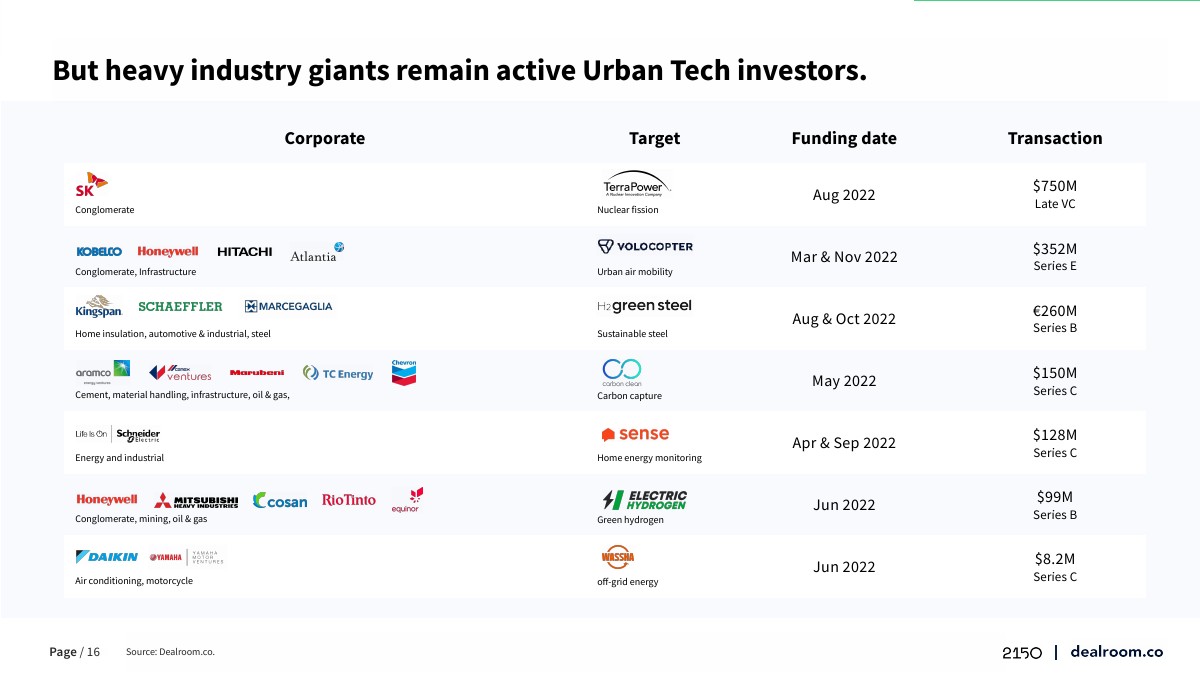Click the Electric Hydrogen logo

click(x=644, y=499)
